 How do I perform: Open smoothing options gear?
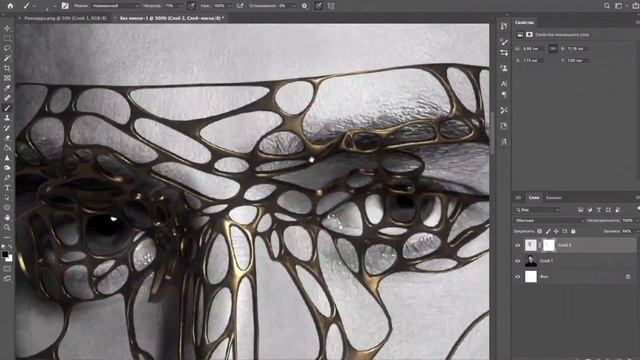click(304, 6)
